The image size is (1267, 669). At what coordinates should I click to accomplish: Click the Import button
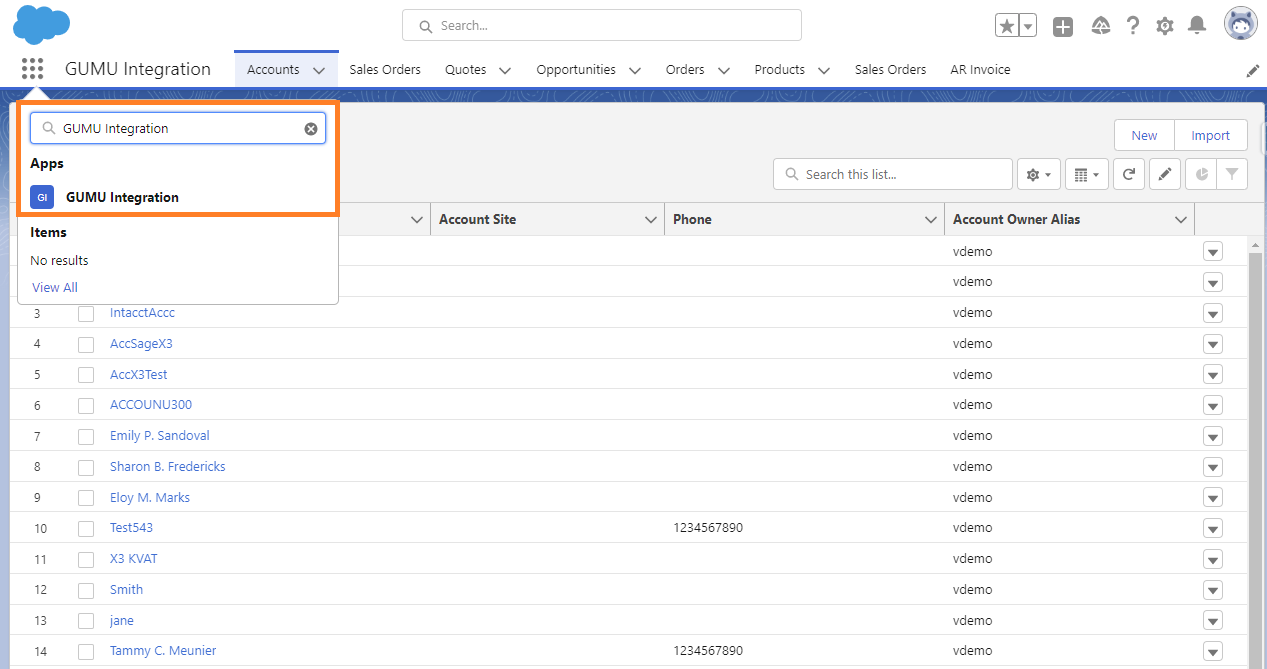point(1211,136)
